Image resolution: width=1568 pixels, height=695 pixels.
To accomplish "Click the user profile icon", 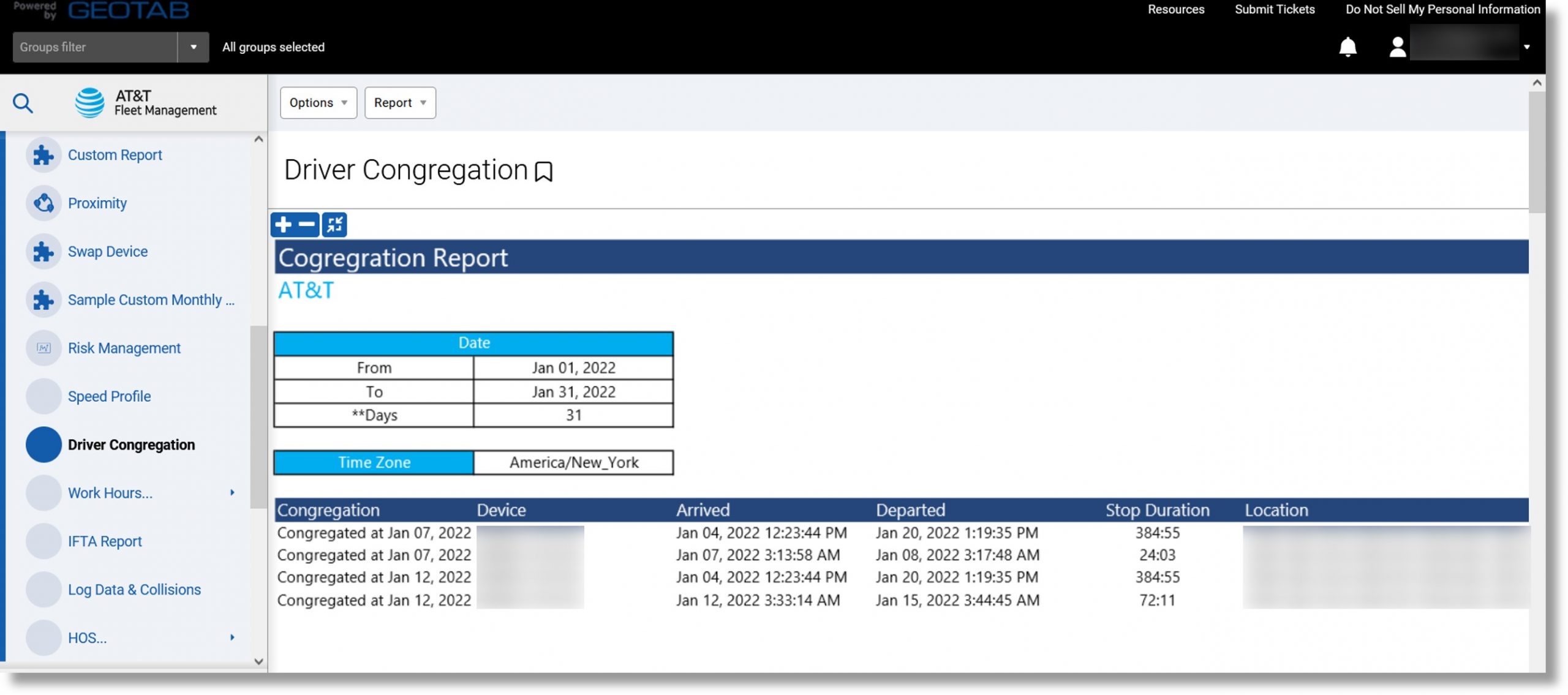I will pyautogui.click(x=1397, y=47).
